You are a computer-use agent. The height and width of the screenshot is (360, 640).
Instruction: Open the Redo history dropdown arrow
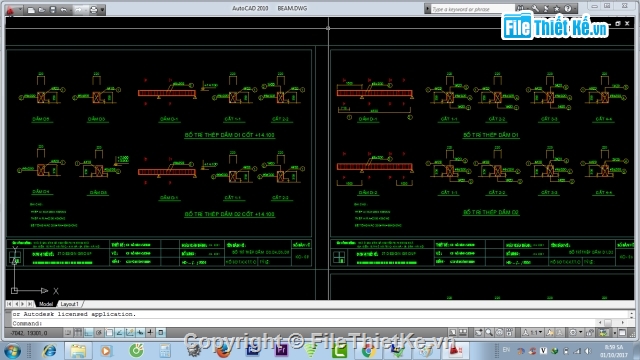pyautogui.click(x=86, y=10)
